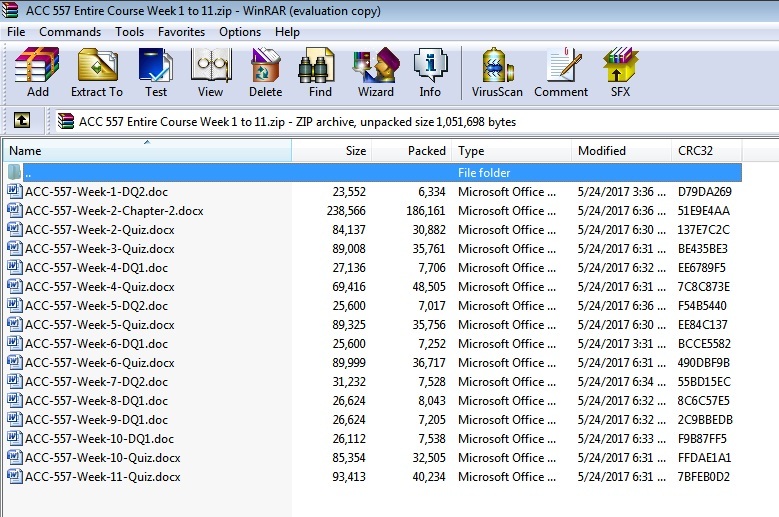
Task: Click packed value 32,505
Action: tap(429, 458)
